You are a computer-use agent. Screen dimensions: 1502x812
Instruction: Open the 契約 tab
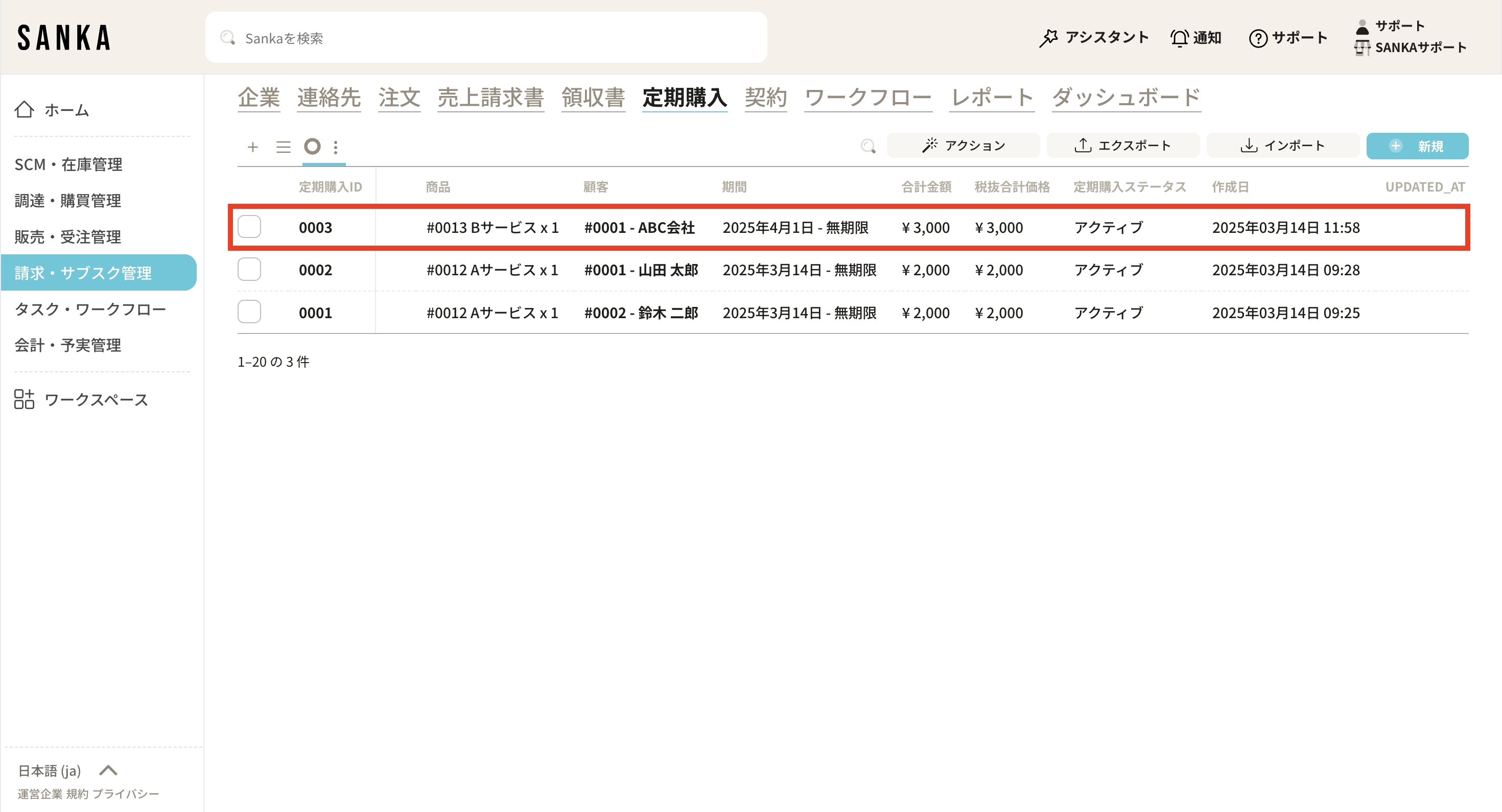766,98
